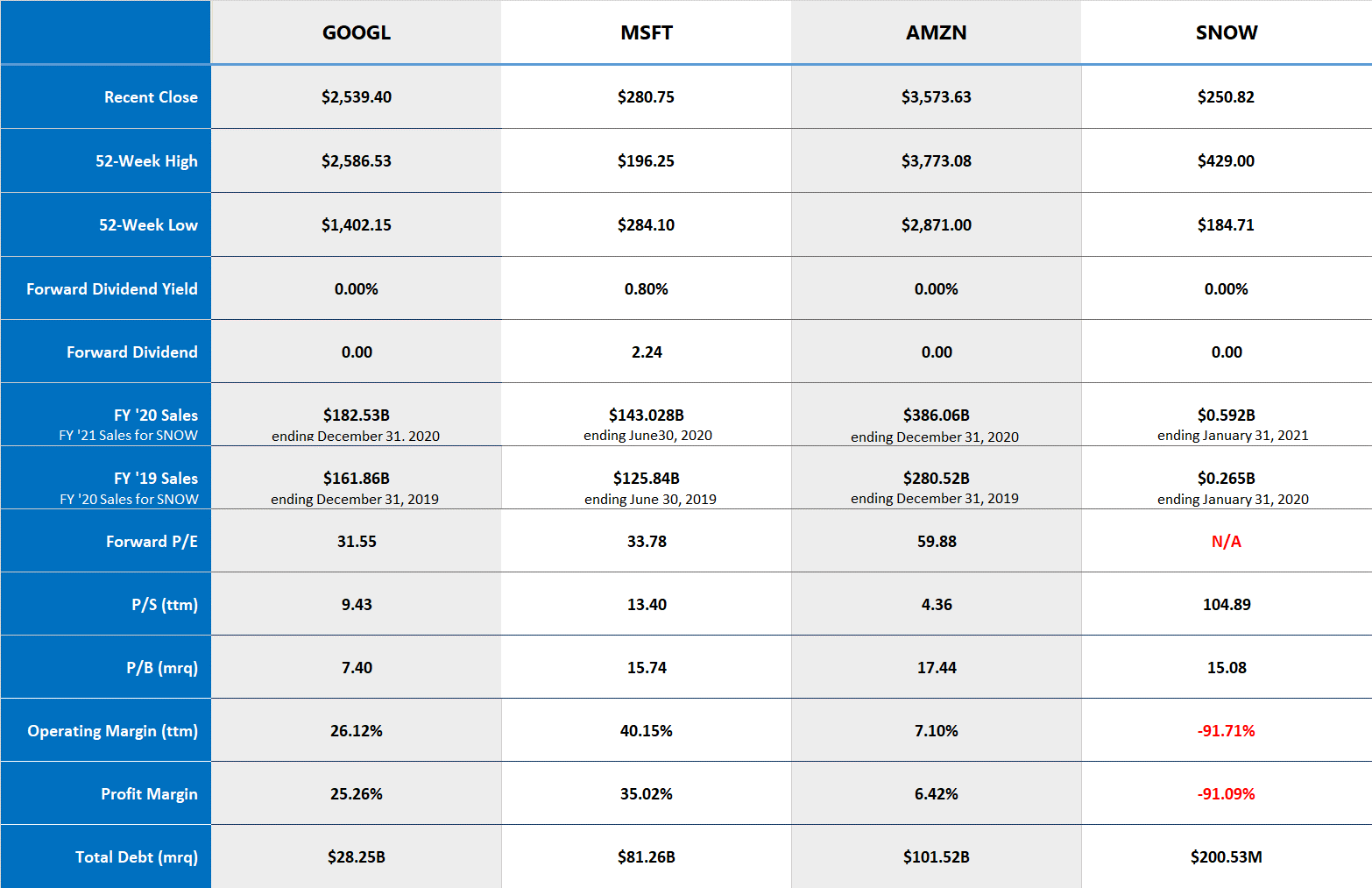Select MSFT FY '20 sales $143.028B
1372x888 pixels.
[647, 416]
